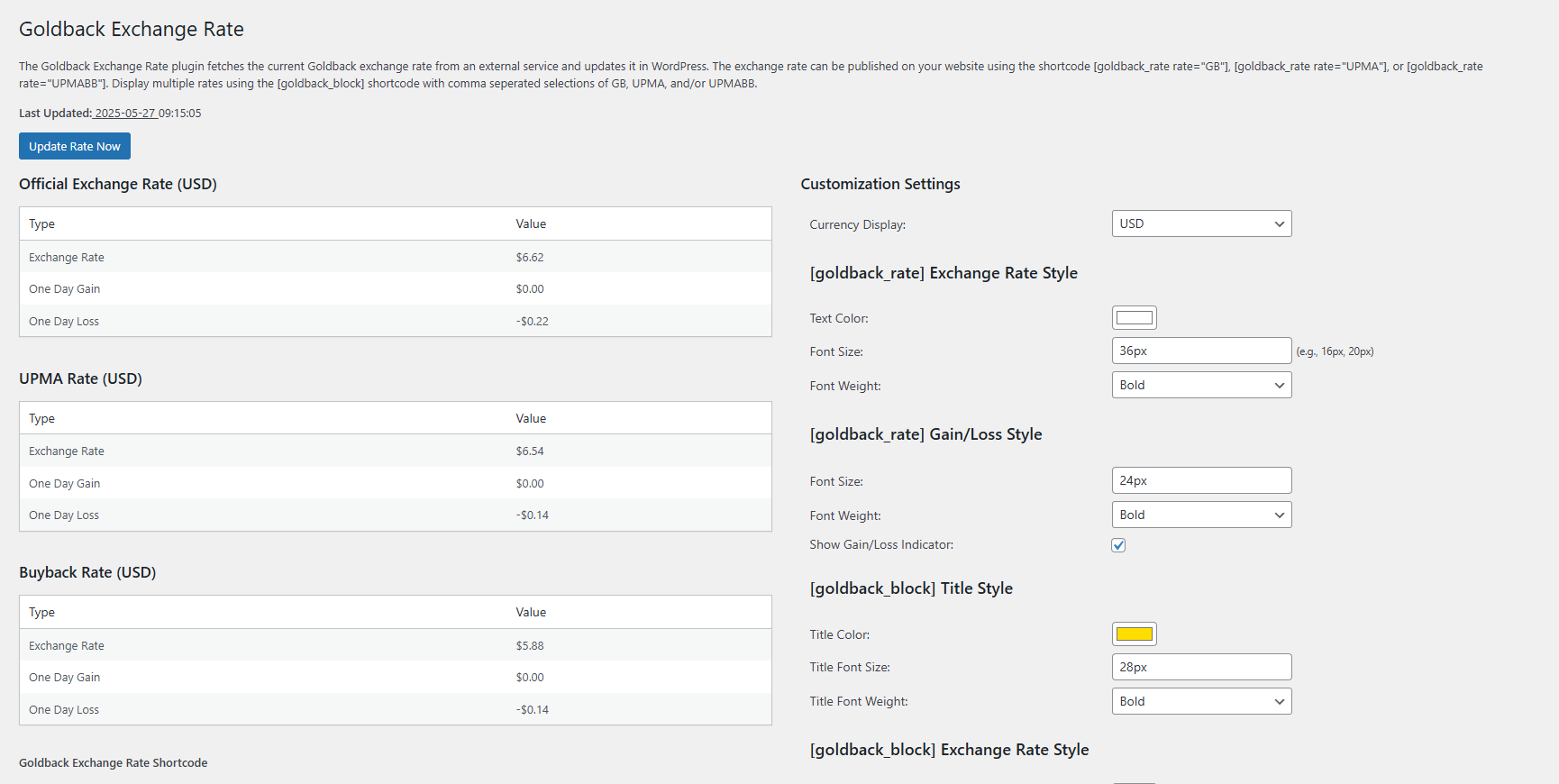This screenshot has height=784, width=1559.
Task: Pick the yellow Title Color swatch
Action: click(x=1134, y=634)
